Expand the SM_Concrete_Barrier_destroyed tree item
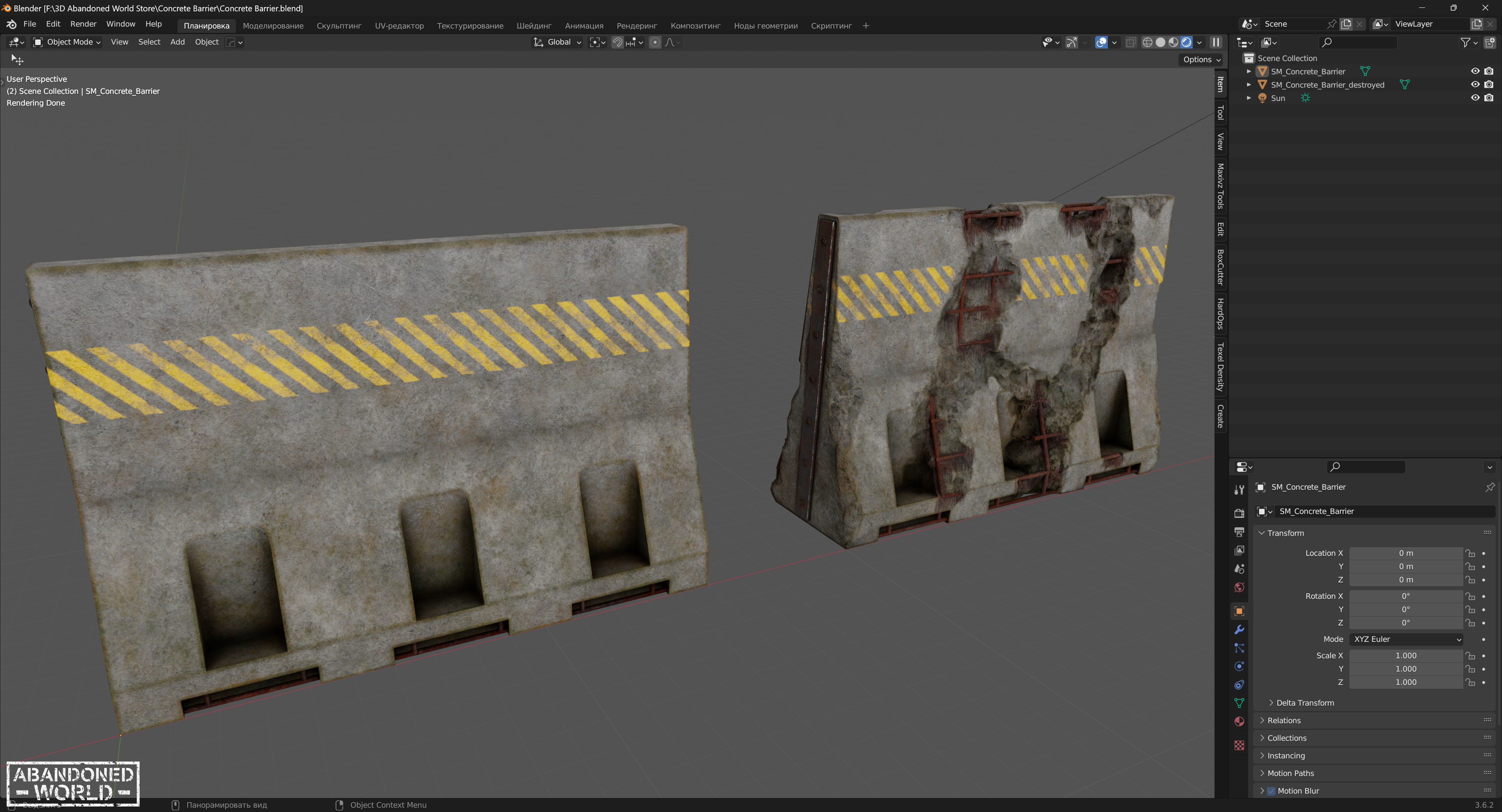 1249,84
